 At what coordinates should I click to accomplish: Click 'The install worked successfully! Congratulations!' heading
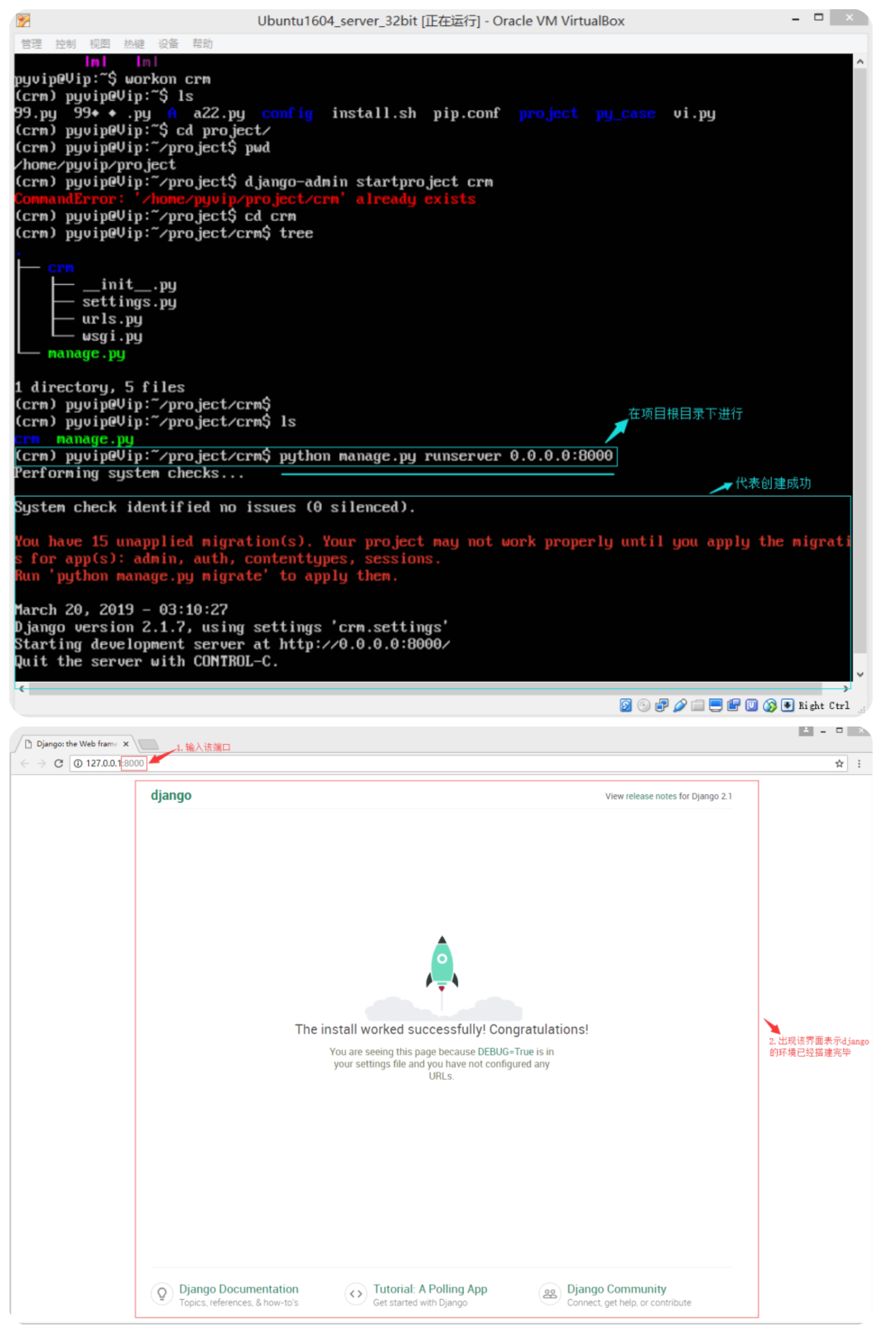tap(442, 1029)
